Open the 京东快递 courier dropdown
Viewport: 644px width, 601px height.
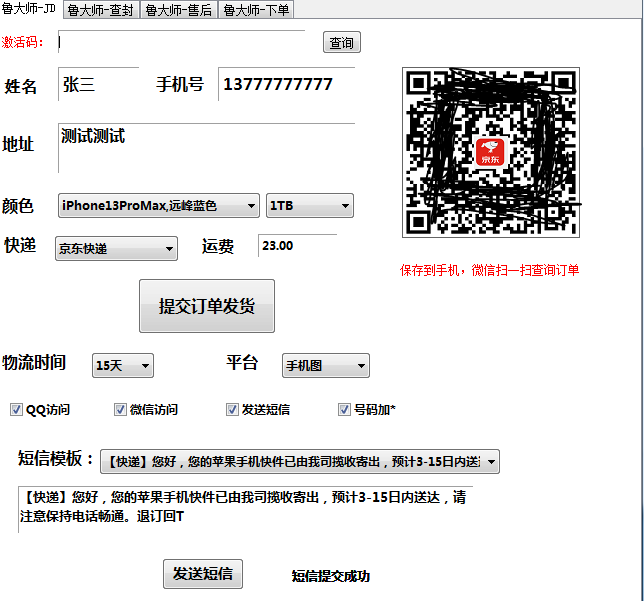[x=116, y=249]
